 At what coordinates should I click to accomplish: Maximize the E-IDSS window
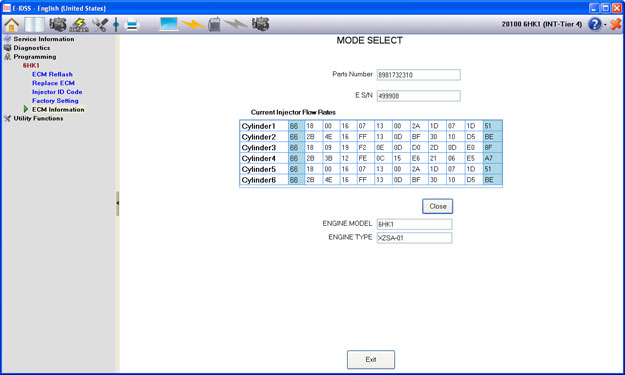605,8
